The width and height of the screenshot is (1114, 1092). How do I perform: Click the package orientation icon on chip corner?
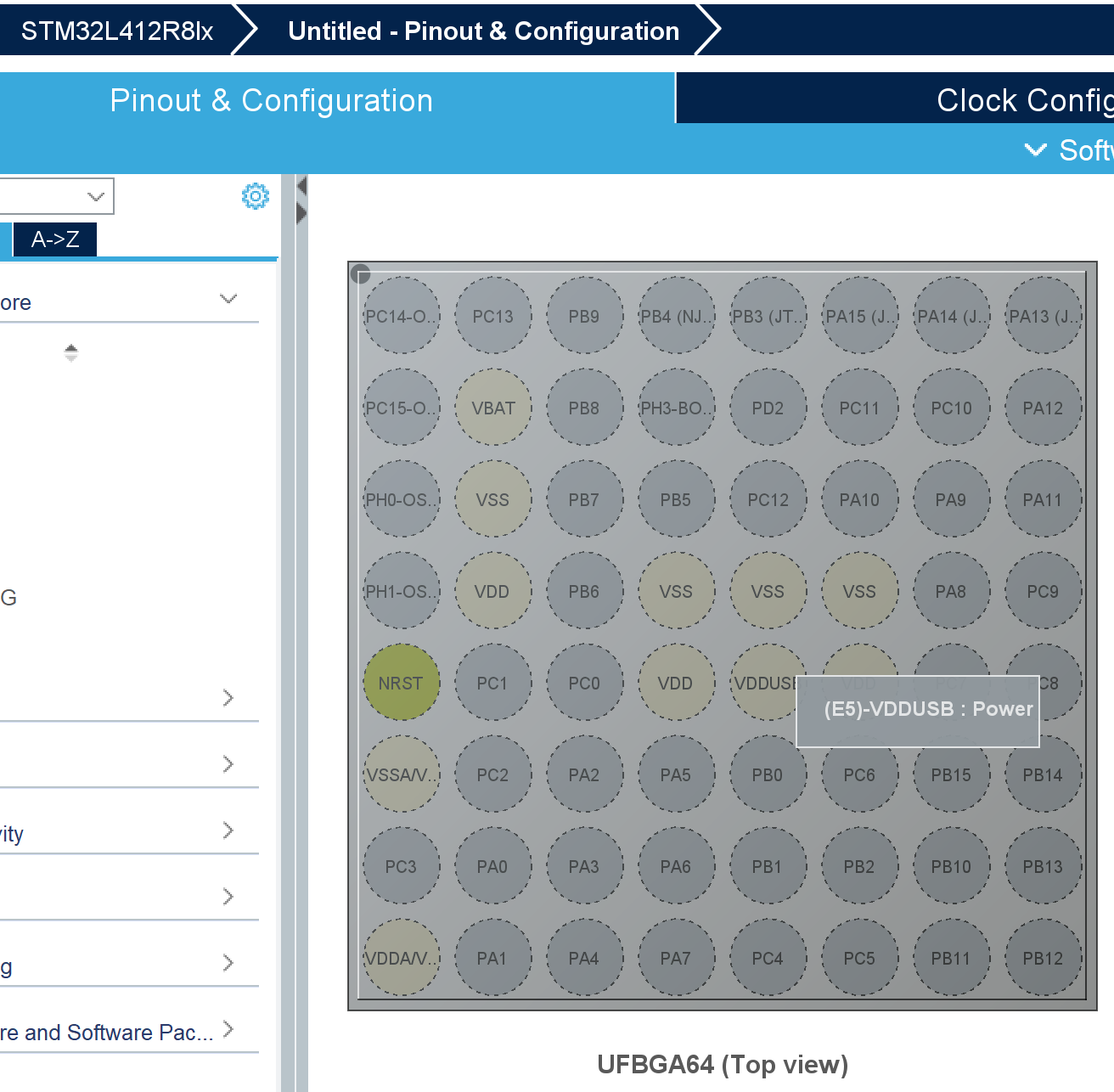point(361,274)
